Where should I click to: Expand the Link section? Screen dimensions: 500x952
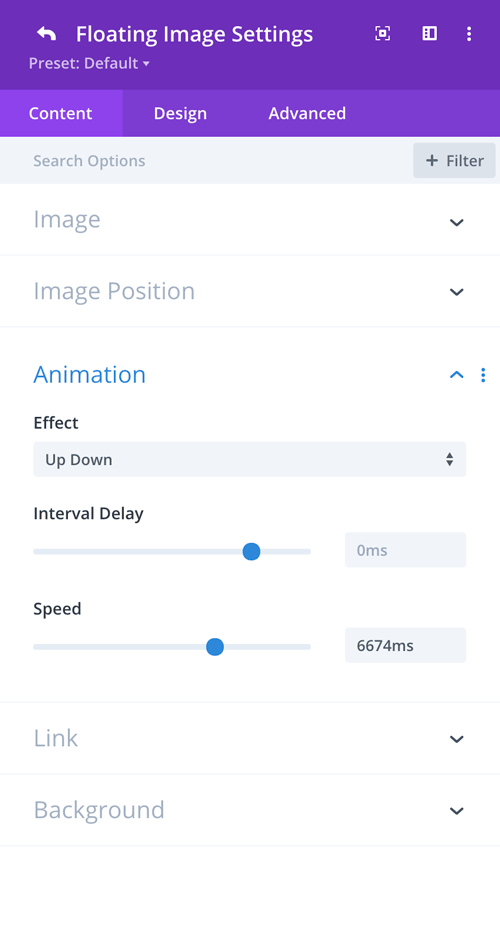(250, 738)
